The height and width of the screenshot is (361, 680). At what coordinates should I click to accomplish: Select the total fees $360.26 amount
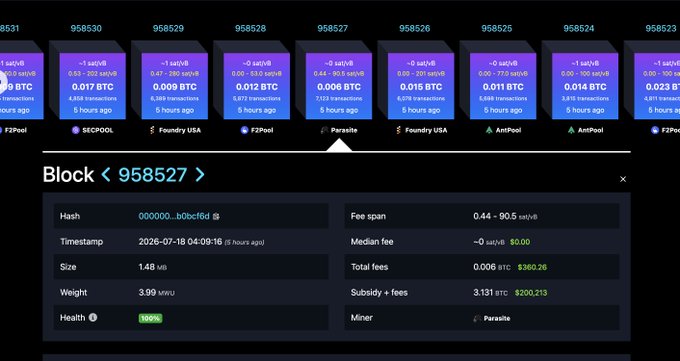(x=532, y=267)
